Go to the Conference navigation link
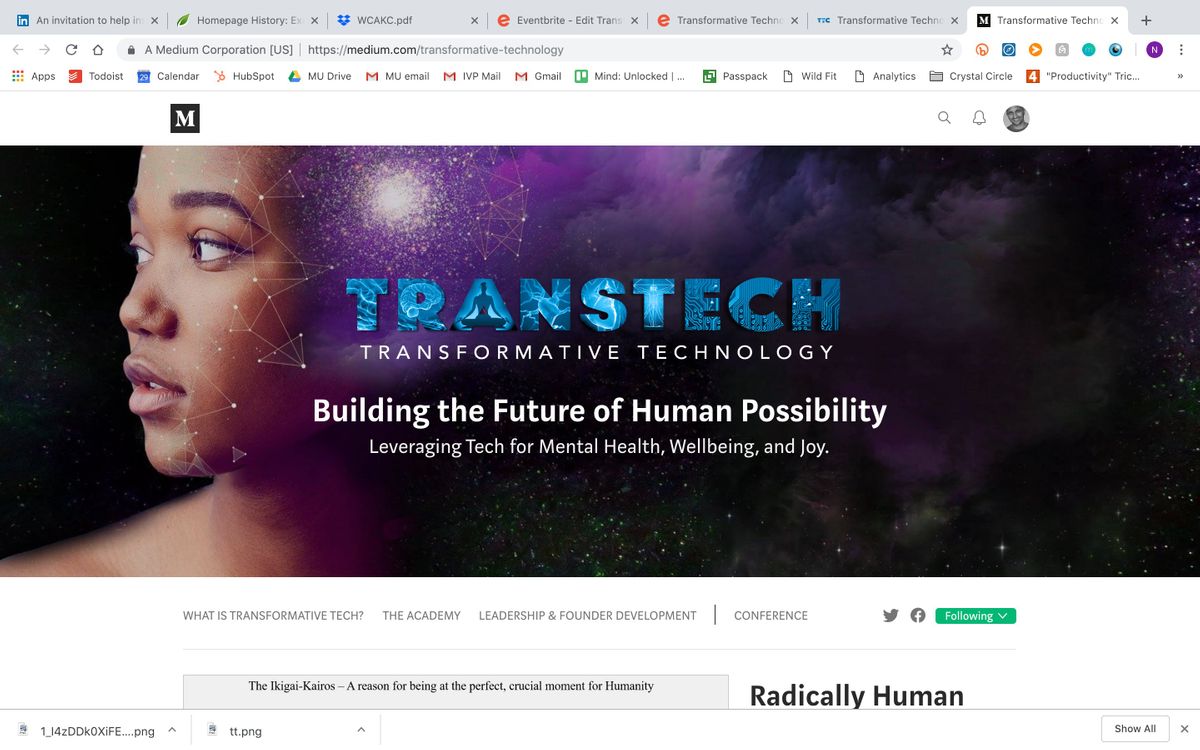This screenshot has height=750, width=1200. click(x=771, y=616)
